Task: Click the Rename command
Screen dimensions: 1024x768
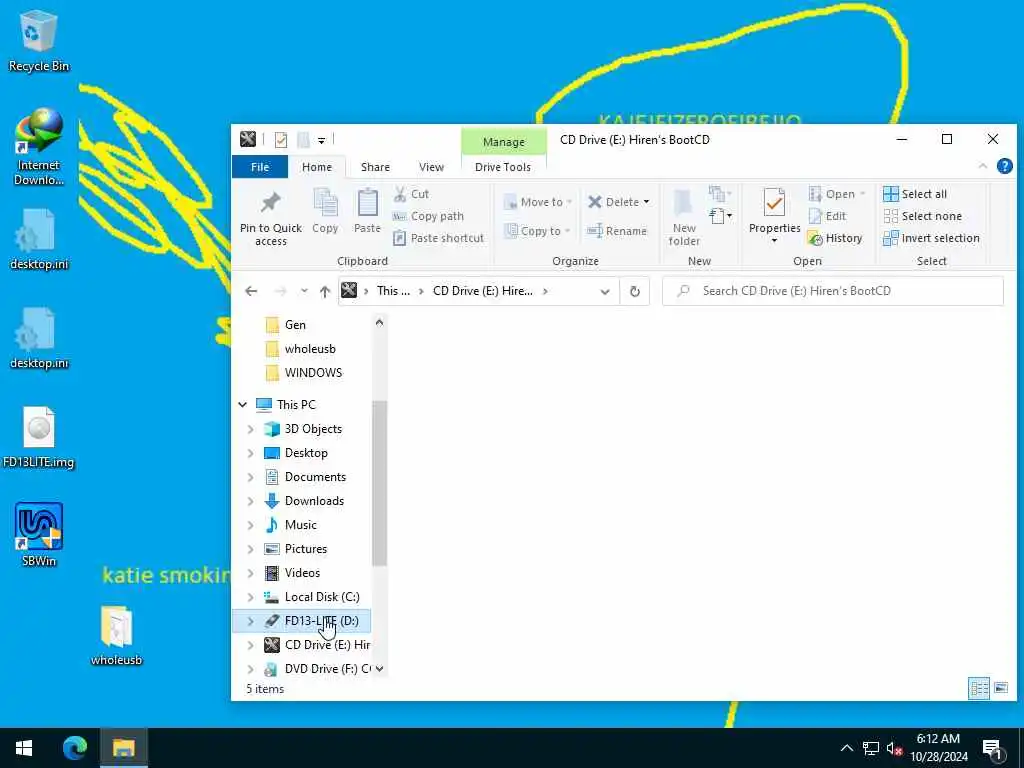Action: point(616,231)
